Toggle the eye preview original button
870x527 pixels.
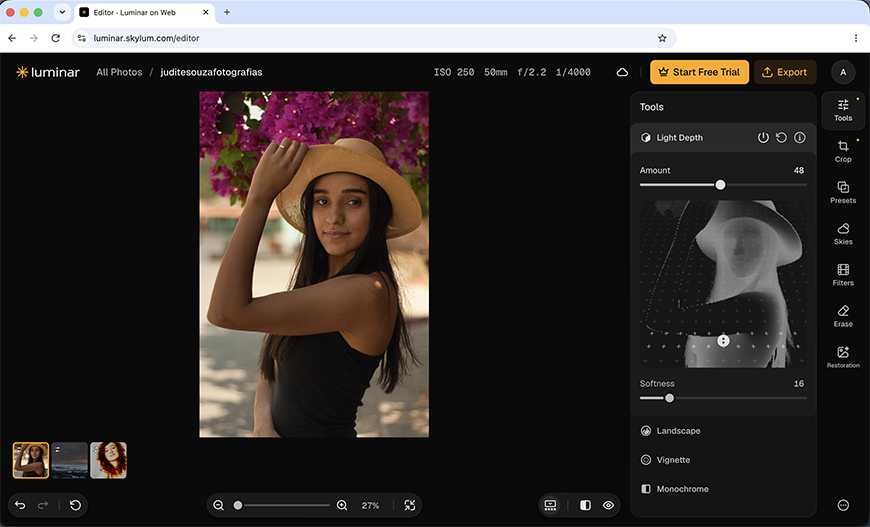tap(608, 505)
